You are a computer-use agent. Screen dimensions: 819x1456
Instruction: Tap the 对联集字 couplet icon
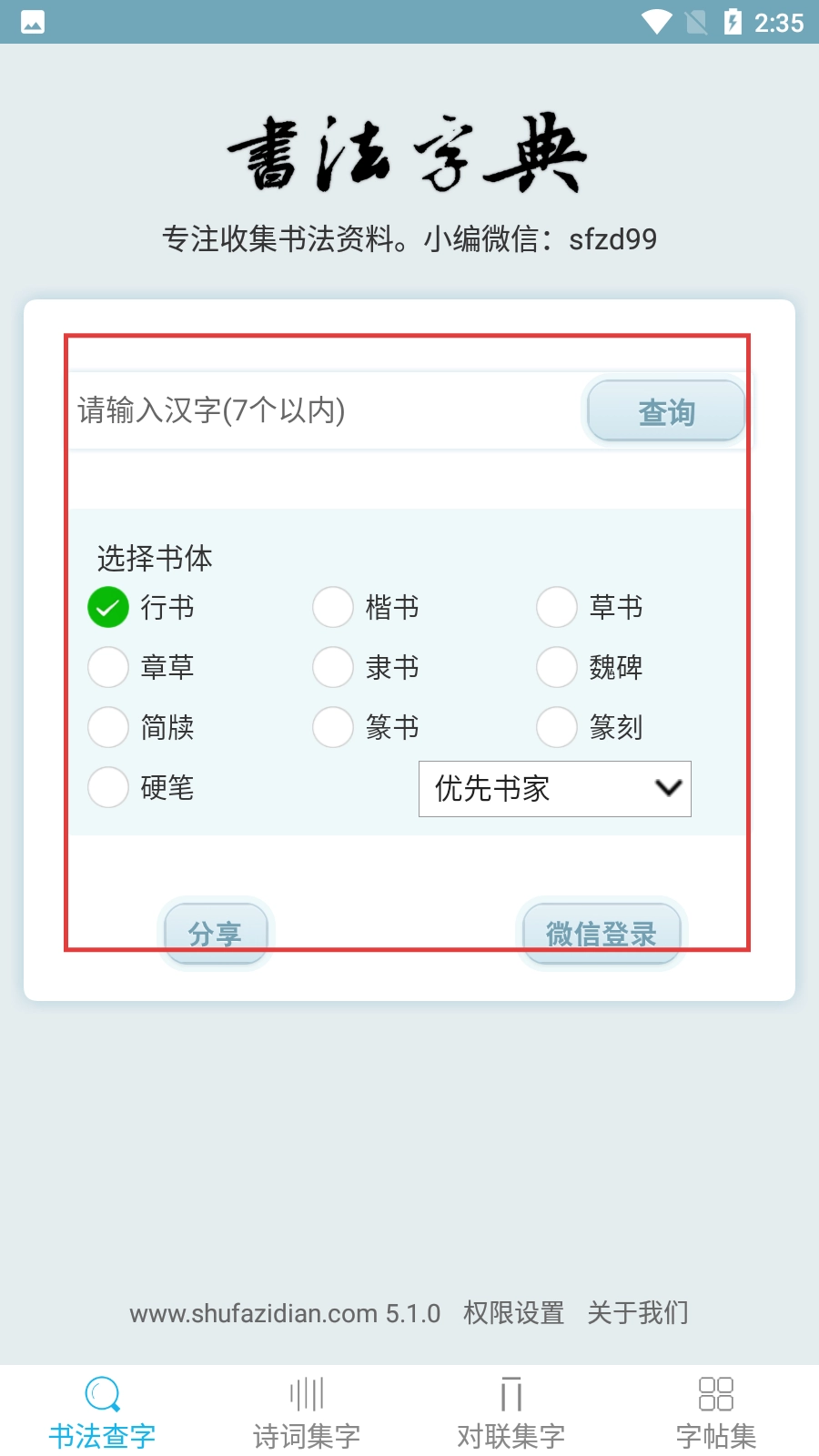511,1393
